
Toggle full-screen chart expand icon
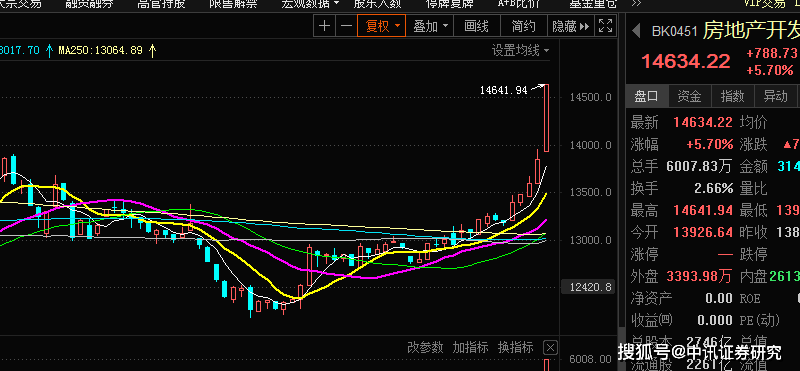[x=605, y=26]
